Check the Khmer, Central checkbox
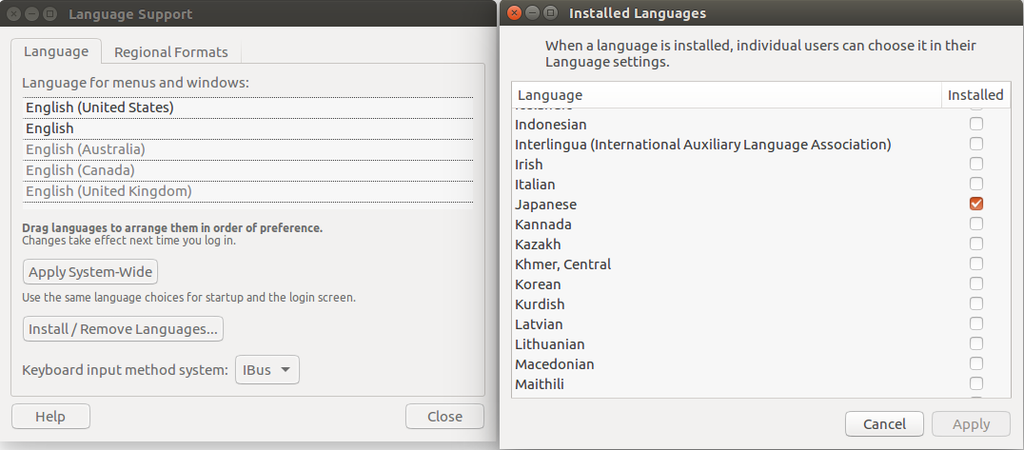 coord(976,264)
